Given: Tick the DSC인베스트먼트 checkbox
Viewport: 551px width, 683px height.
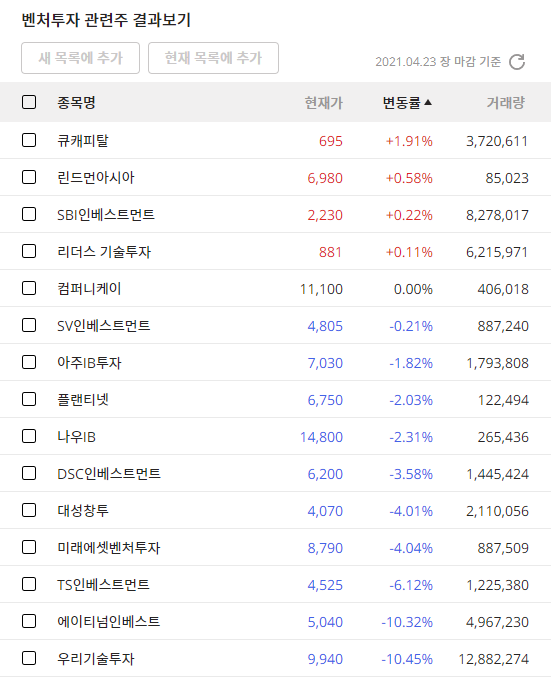Looking at the screenshot, I should pyautogui.click(x=29, y=473).
